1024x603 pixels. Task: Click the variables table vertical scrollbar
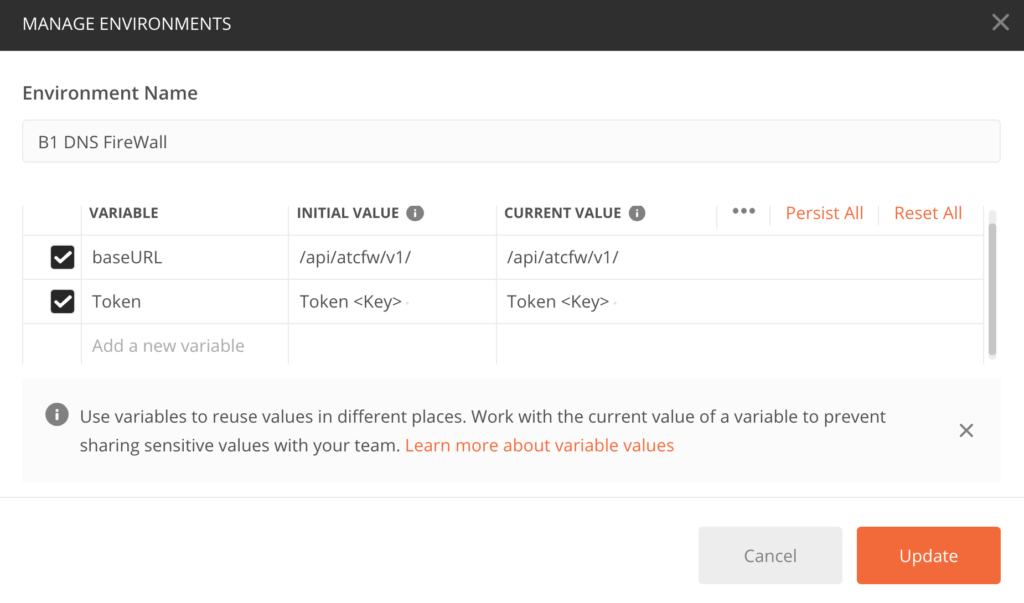coord(992,290)
